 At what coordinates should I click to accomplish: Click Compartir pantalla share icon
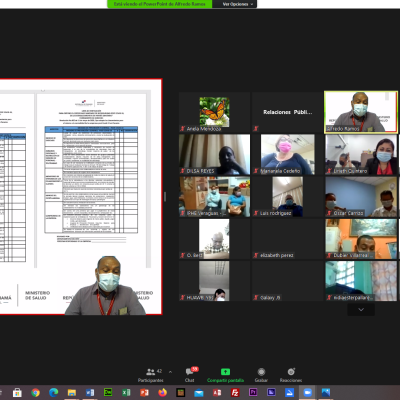click(225, 372)
